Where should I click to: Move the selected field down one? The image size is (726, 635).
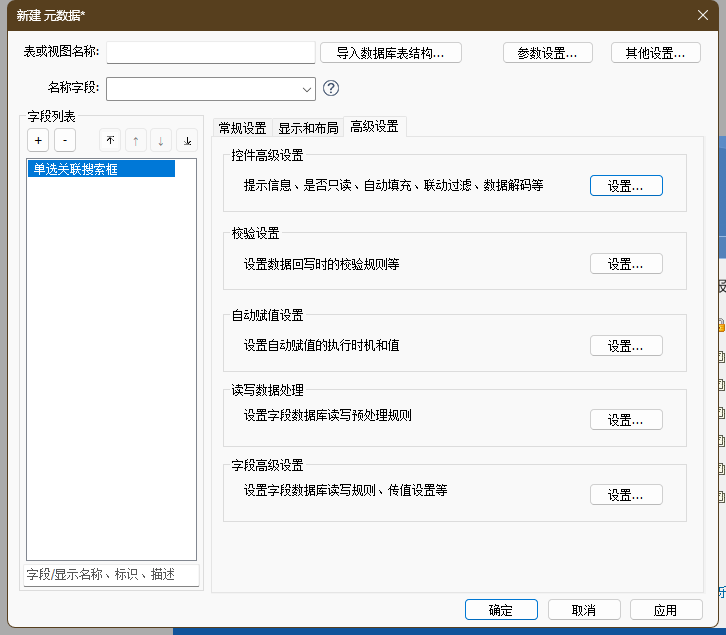coord(161,141)
